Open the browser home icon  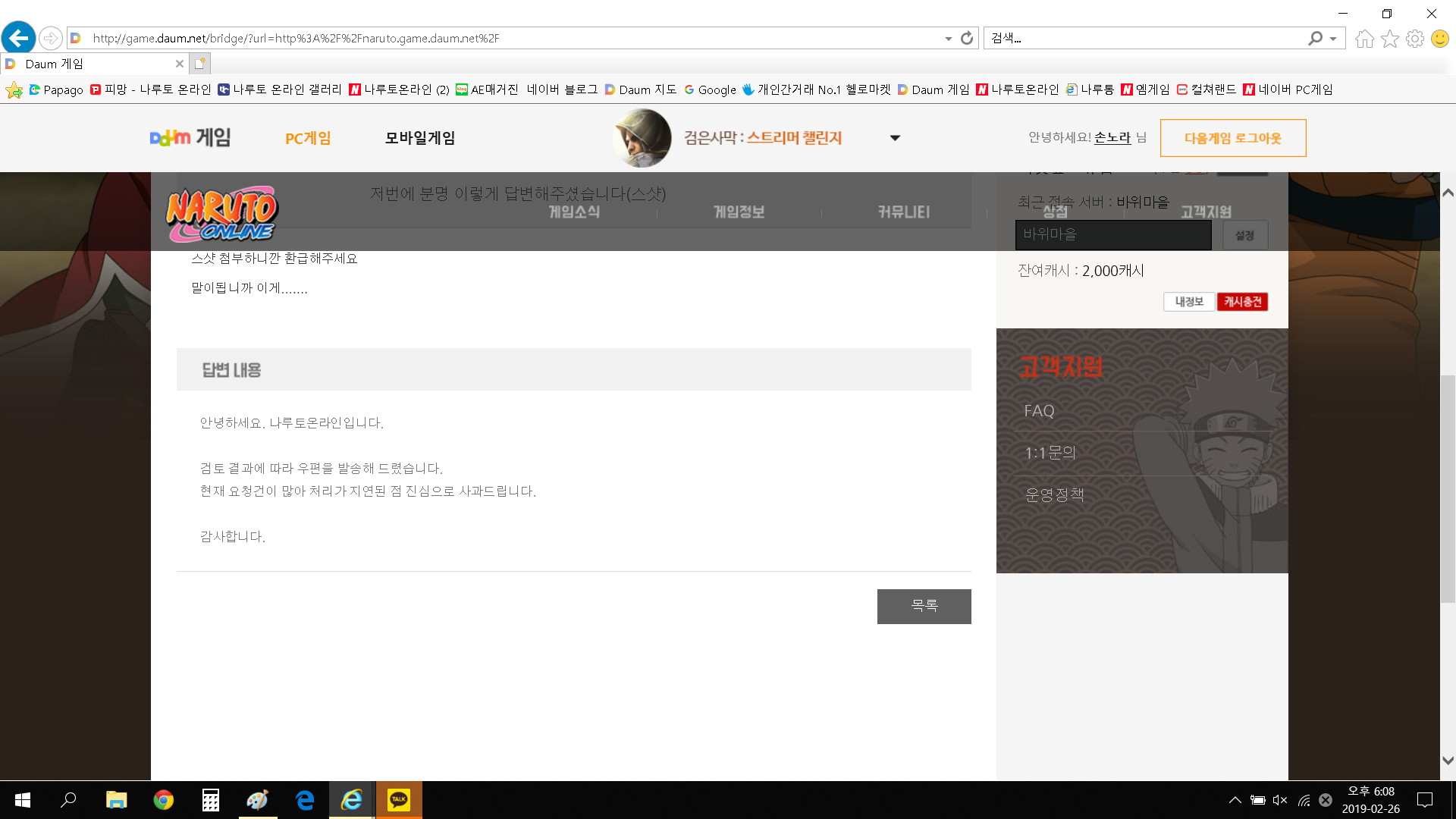pyautogui.click(x=1364, y=39)
